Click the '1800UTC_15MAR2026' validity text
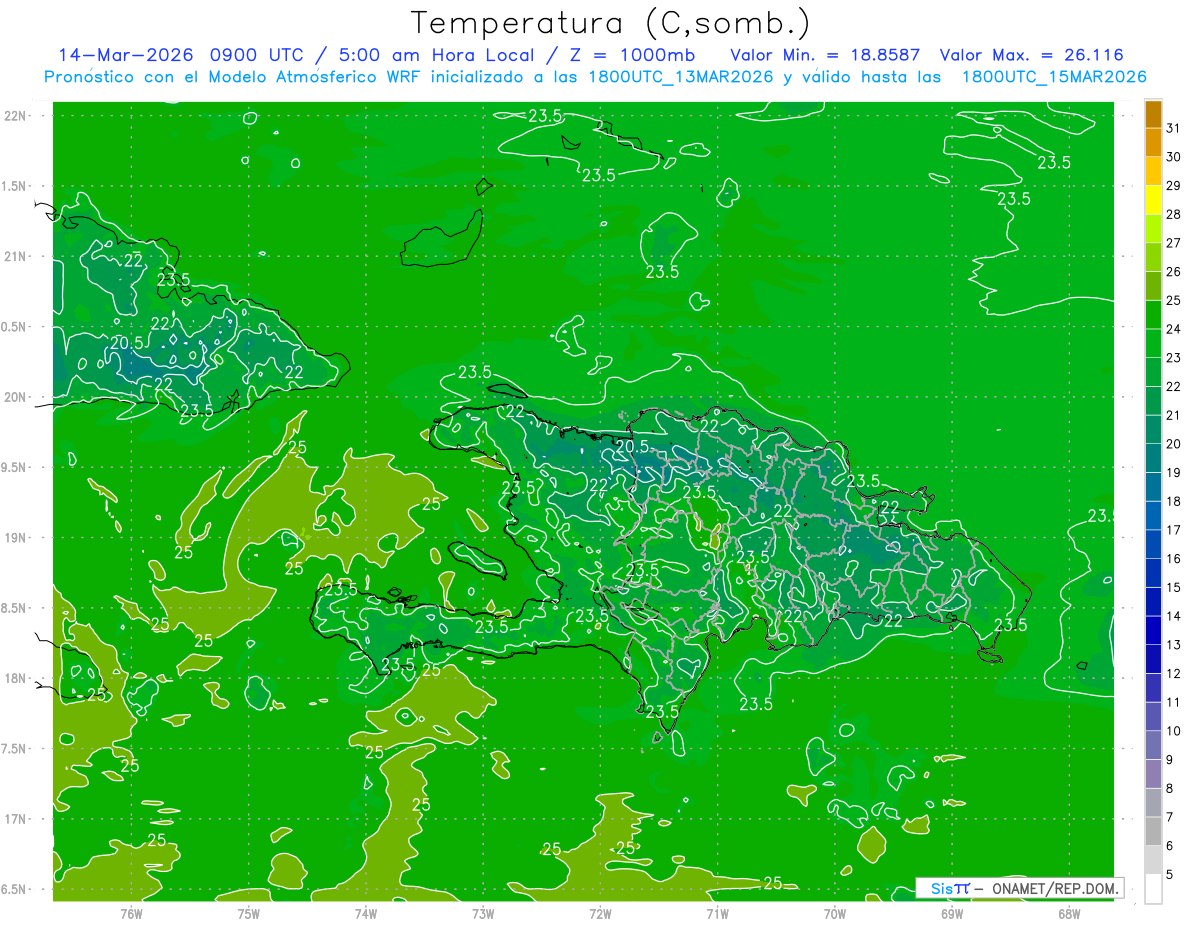This screenshot has width=1200, height=927. point(1054,77)
